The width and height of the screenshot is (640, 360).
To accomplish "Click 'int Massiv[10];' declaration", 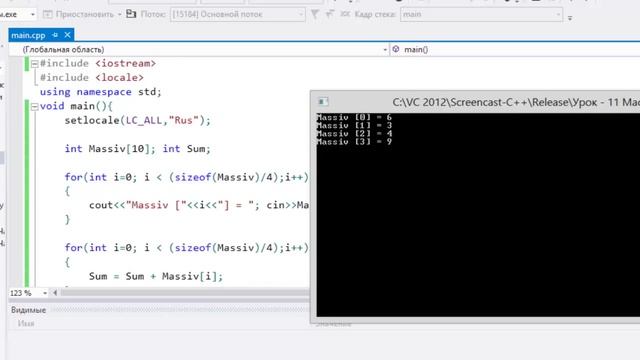I will [110, 149].
